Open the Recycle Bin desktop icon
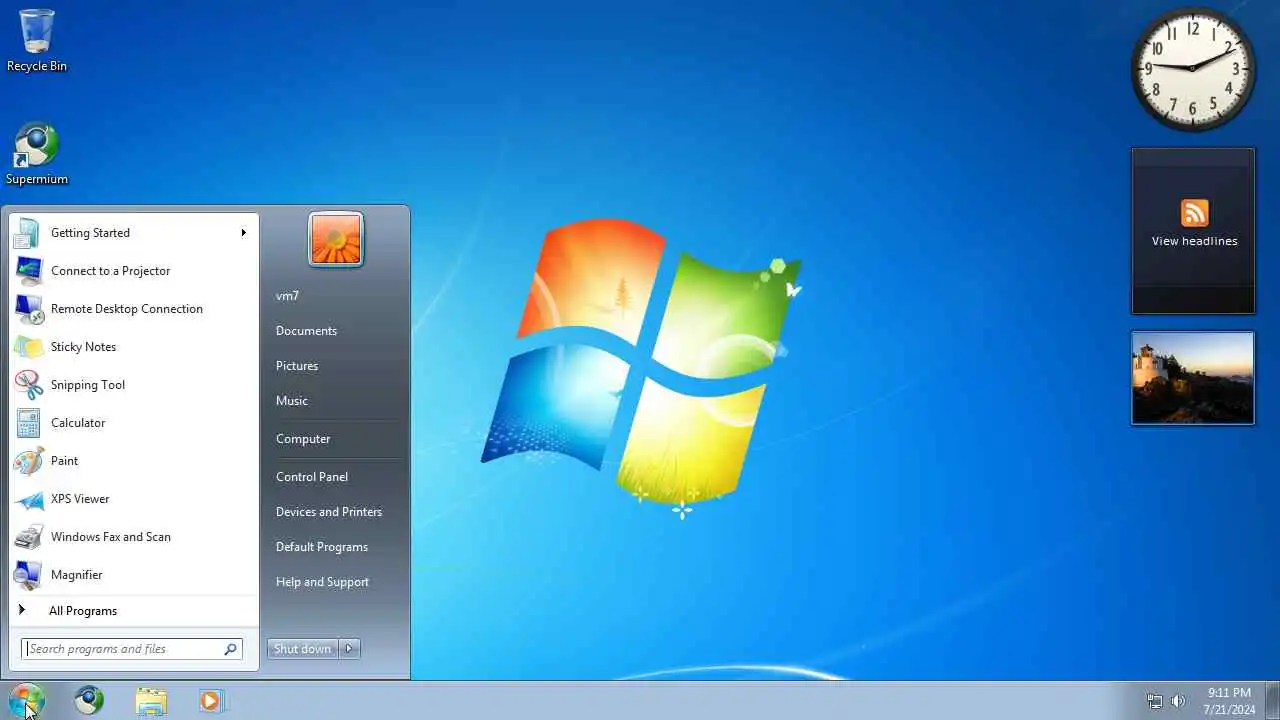The width and height of the screenshot is (1280, 720). pos(37,40)
